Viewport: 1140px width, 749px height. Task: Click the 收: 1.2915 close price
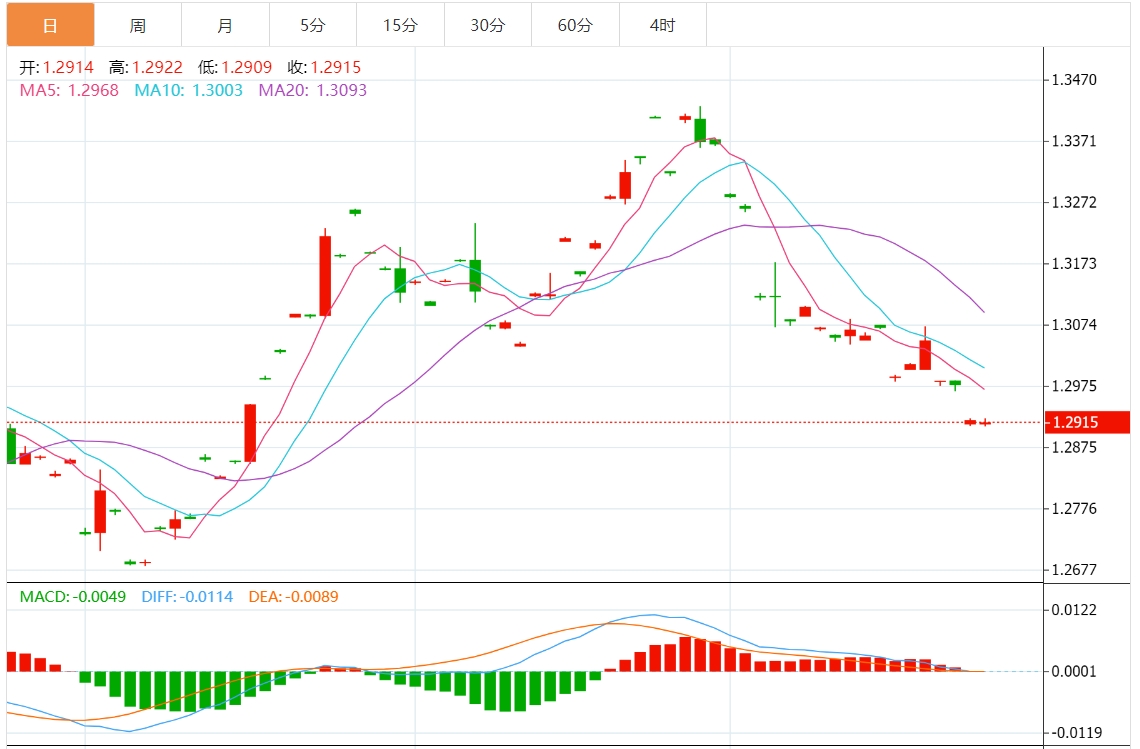324,68
